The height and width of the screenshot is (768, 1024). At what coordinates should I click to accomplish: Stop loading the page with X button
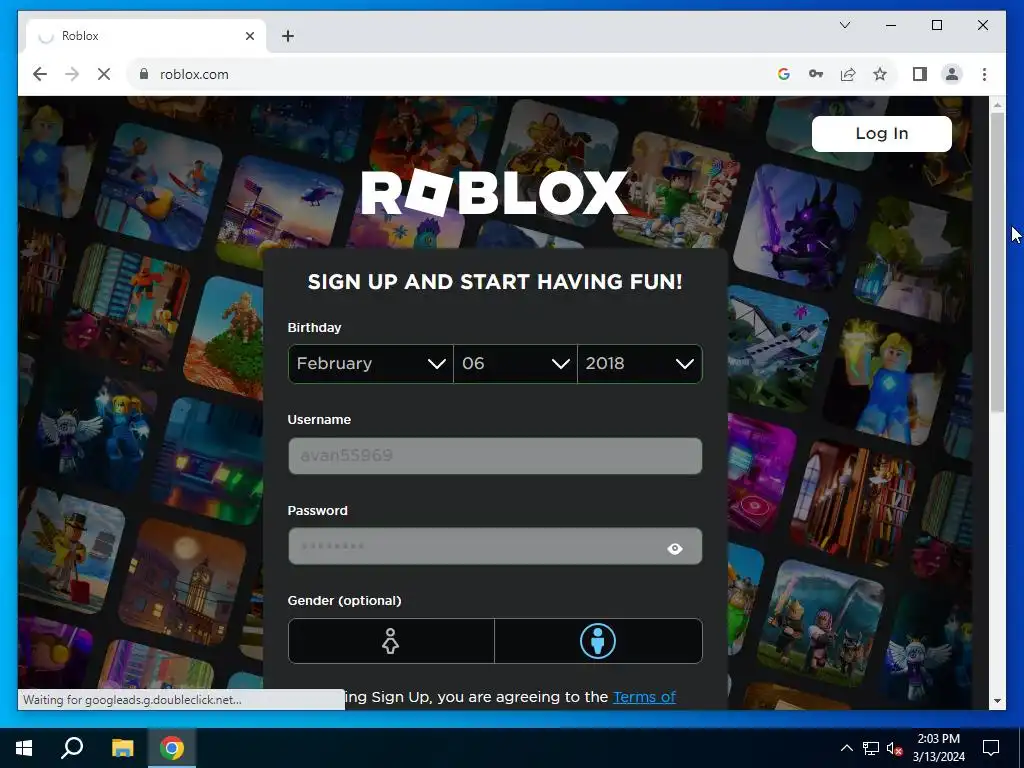104,74
